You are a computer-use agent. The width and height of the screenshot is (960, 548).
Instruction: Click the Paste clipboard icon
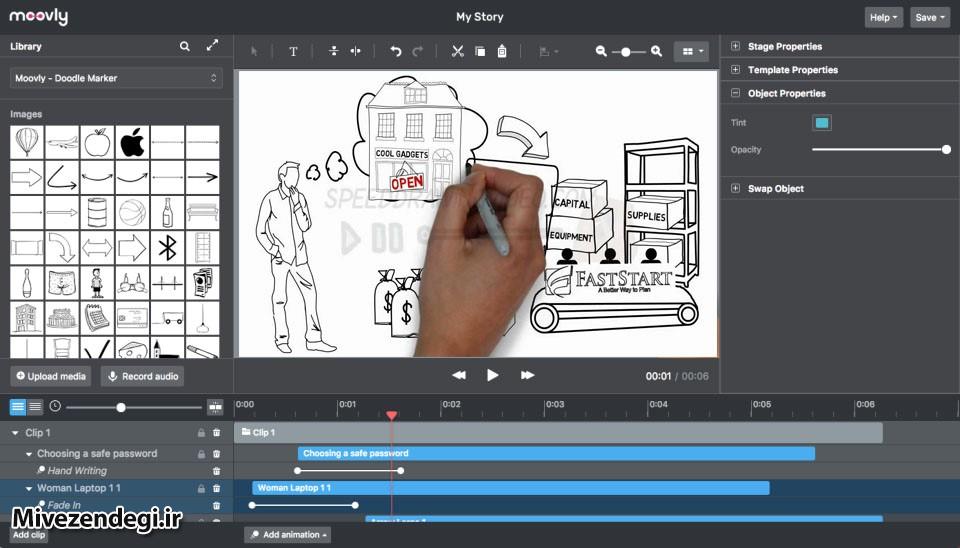click(502, 51)
